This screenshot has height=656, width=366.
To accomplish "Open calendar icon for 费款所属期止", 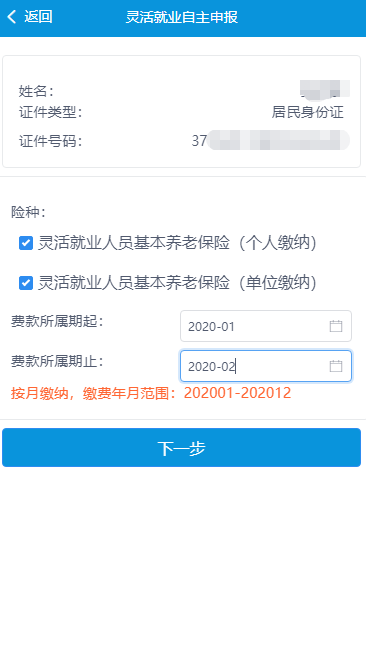I will [x=336, y=366].
